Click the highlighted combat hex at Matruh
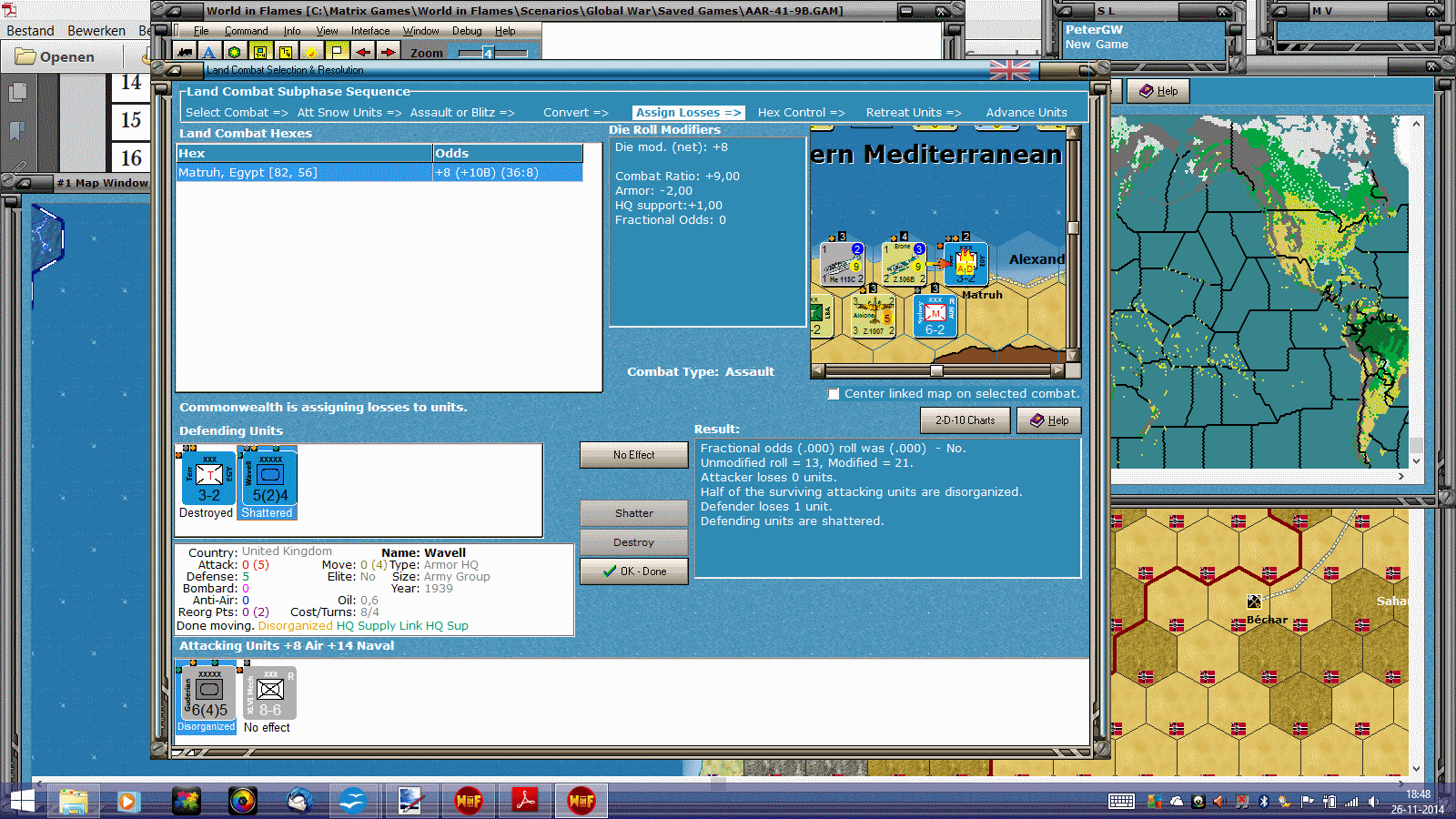1456x819 pixels. 966,264
